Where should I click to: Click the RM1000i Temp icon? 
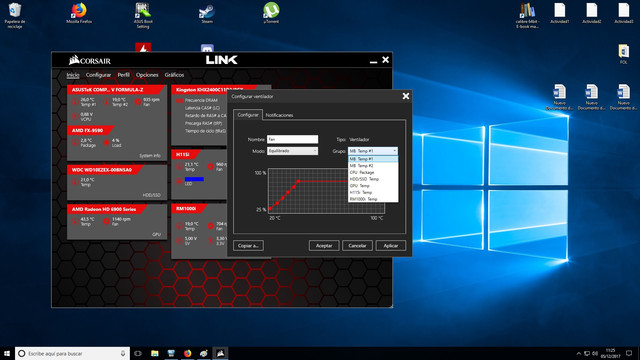(x=179, y=226)
